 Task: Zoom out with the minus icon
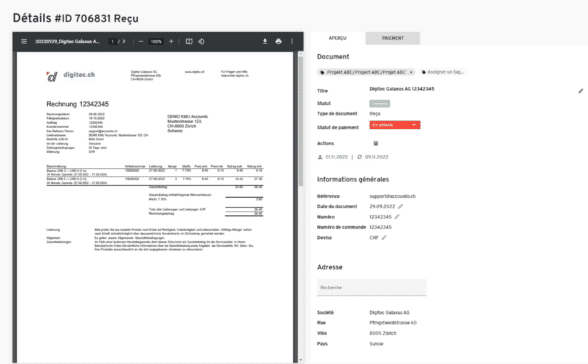(141, 42)
